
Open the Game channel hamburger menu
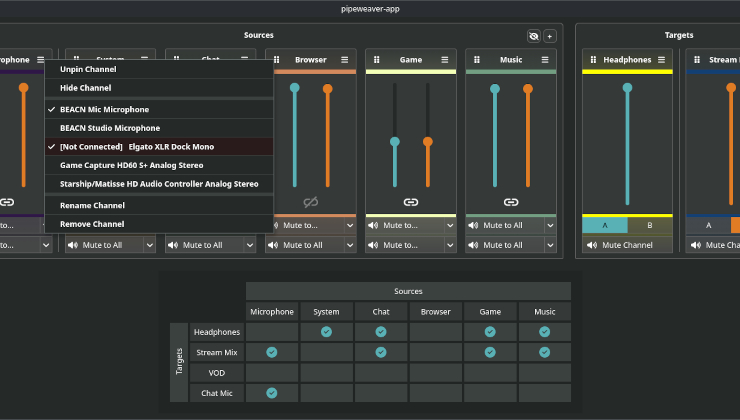click(445, 60)
